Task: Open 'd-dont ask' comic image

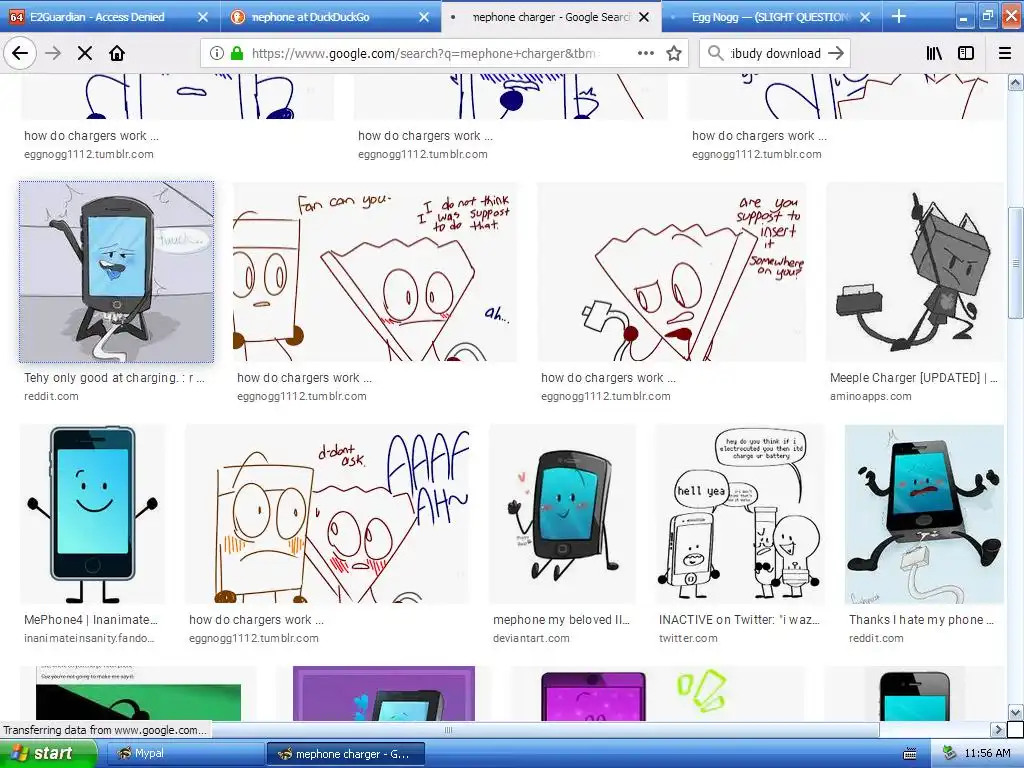Action: [327, 514]
